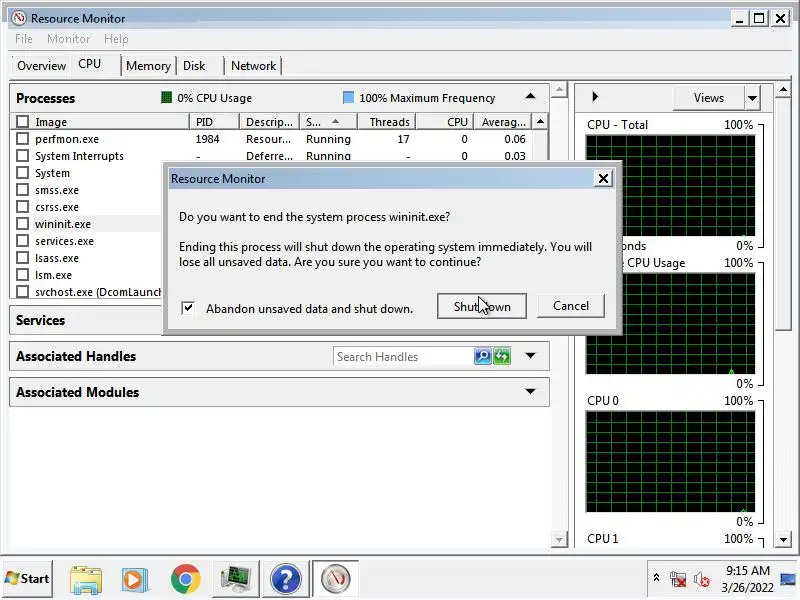Click the clock showing 9:15 AM
Image resolution: width=800 pixels, height=600 pixels.
tap(747, 570)
